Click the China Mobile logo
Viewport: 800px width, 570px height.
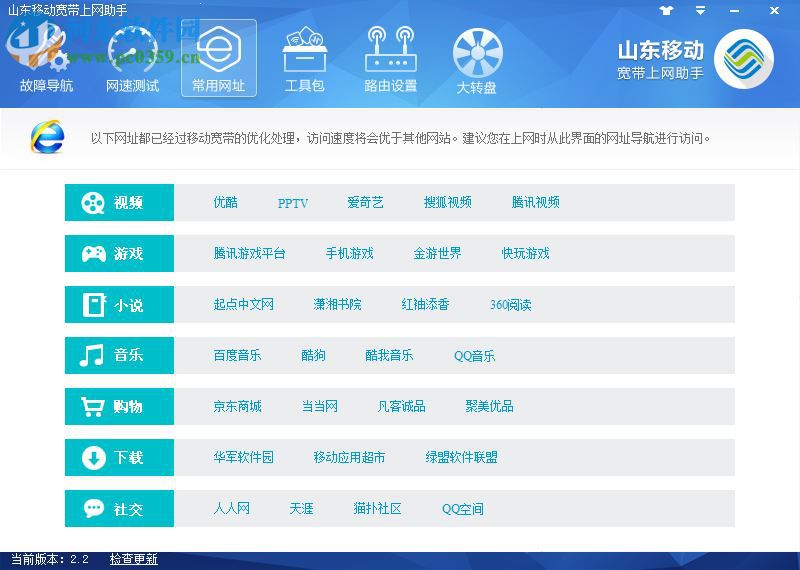744,58
